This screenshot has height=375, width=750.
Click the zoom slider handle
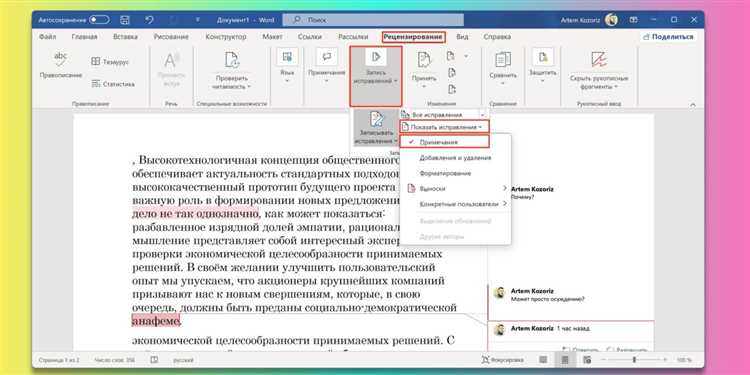tap(635, 360)
